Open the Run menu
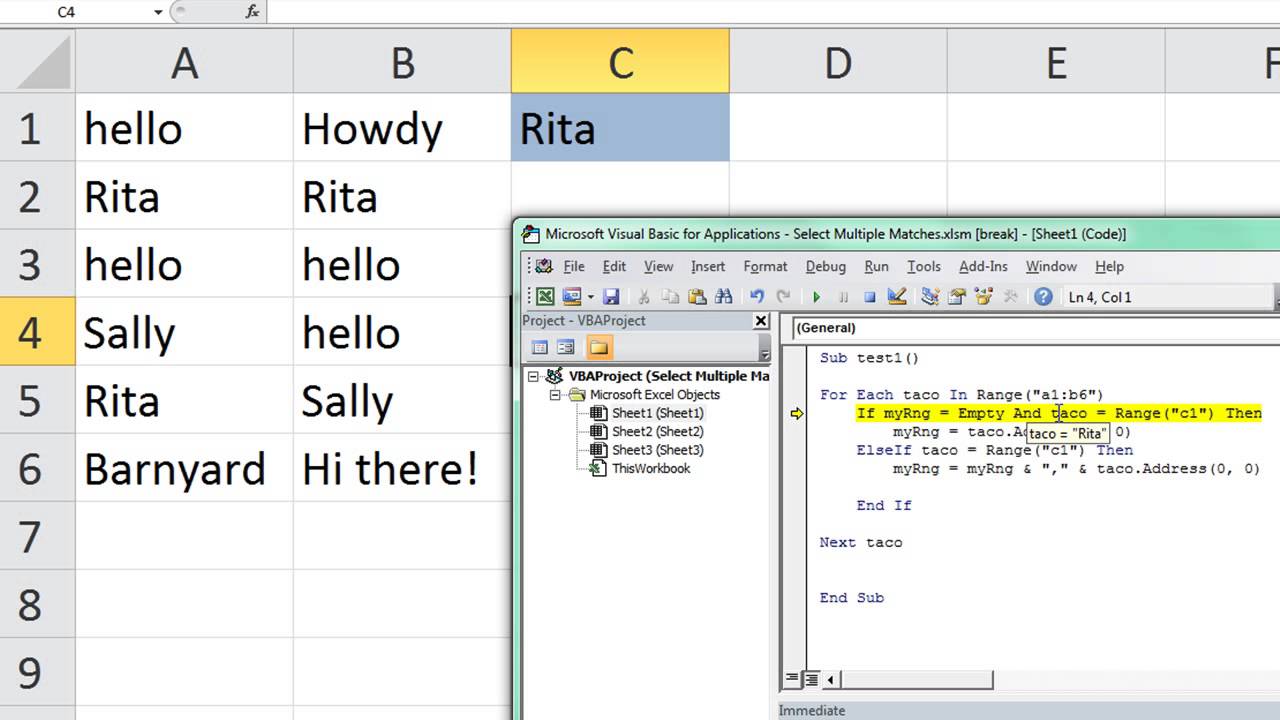Image resolution: width=1280 pixels, height=720 pixels. point(876,266)
